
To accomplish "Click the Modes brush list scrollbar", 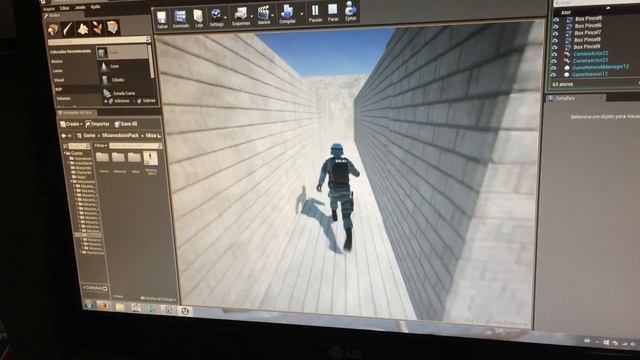I will click(x=152, y=61).
